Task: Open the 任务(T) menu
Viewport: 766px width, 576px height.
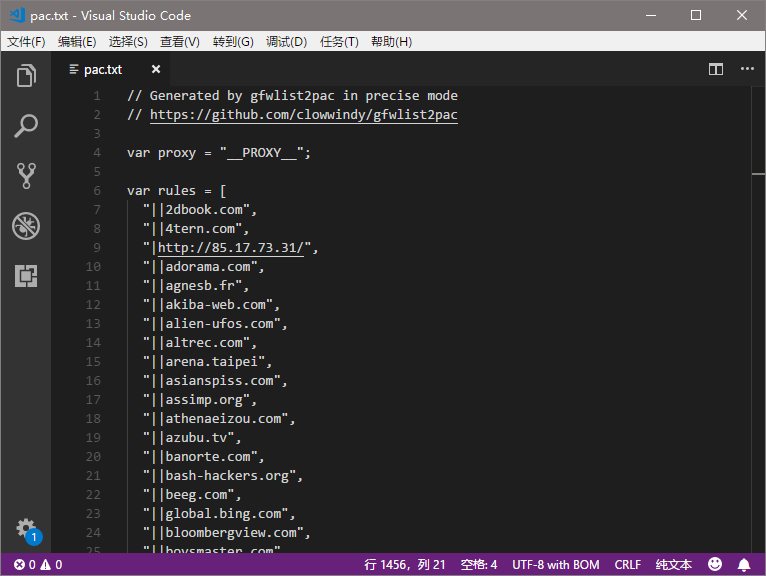Action: click(339, 42)
